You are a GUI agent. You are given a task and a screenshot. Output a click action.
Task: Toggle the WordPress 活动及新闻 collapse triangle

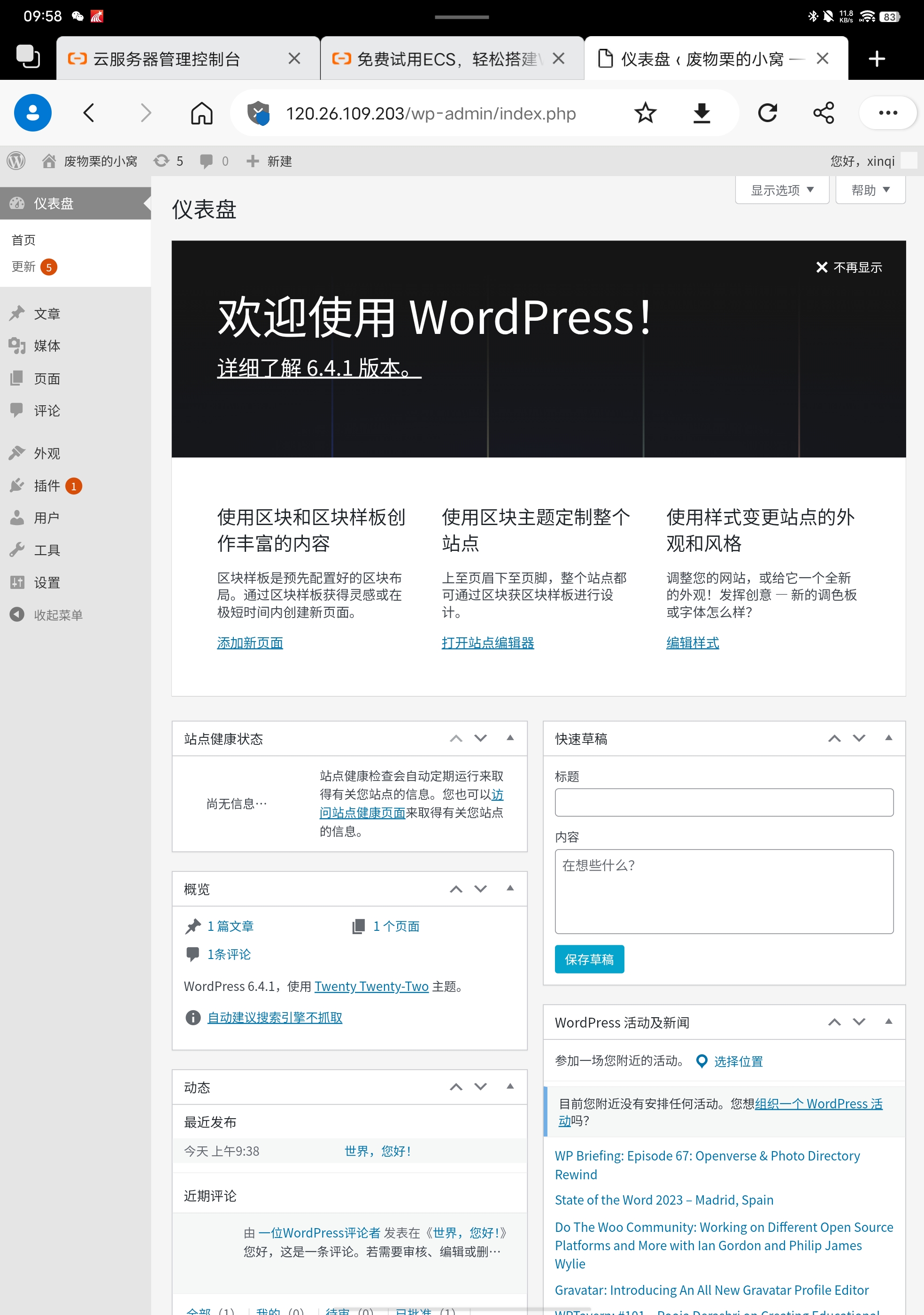tap(888, 1022)
